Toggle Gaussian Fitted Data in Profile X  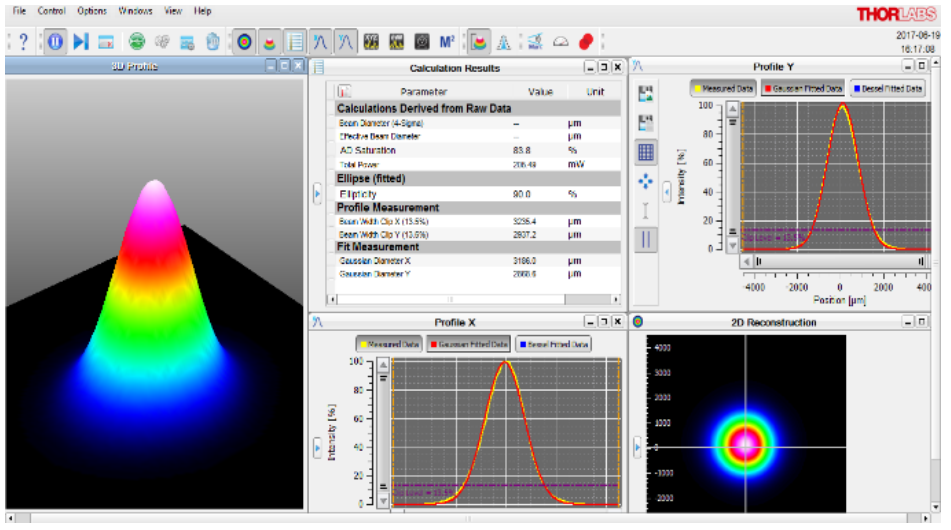coord(468,344)
